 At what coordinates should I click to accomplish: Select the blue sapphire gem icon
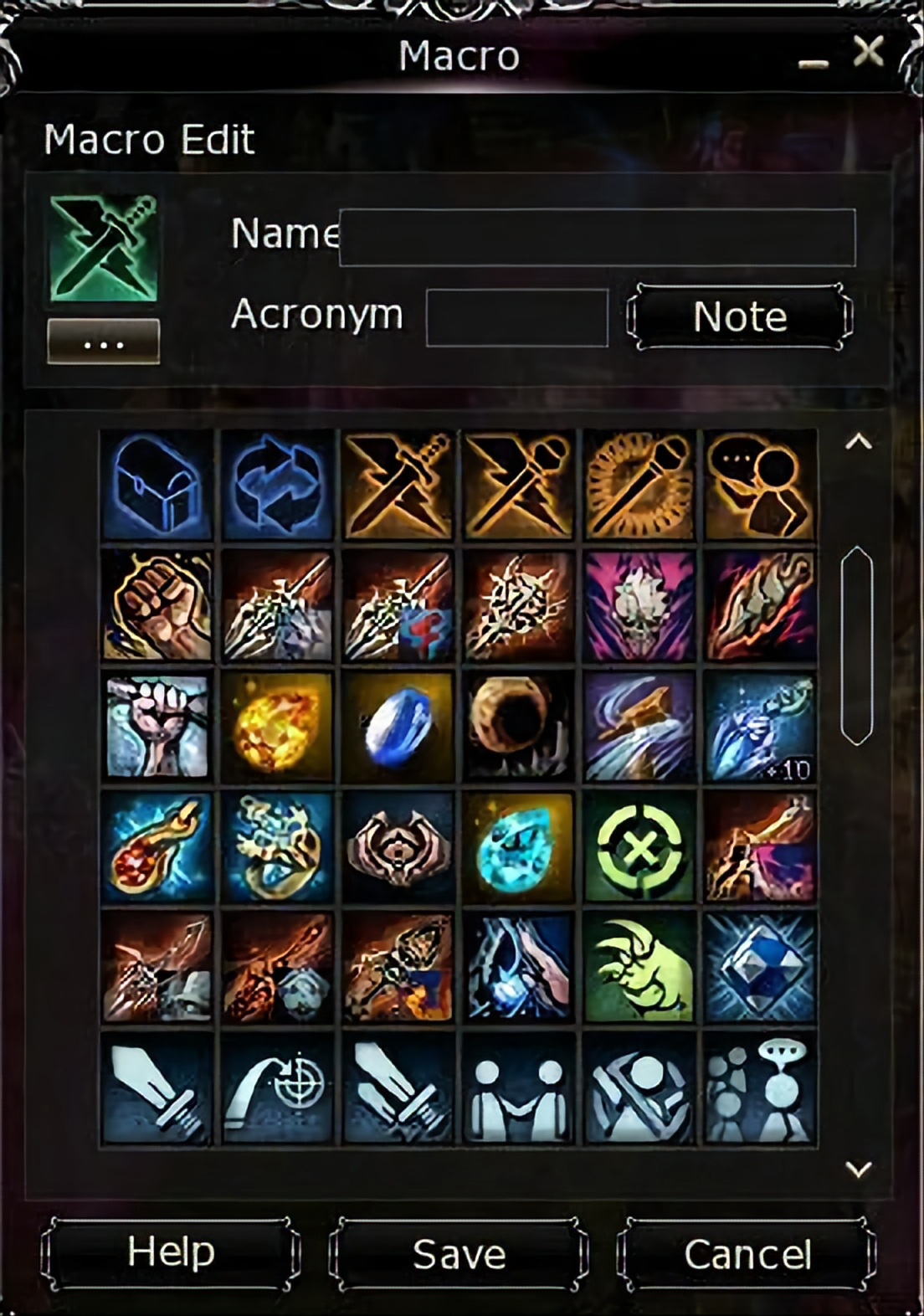click(x=398, y=726)
